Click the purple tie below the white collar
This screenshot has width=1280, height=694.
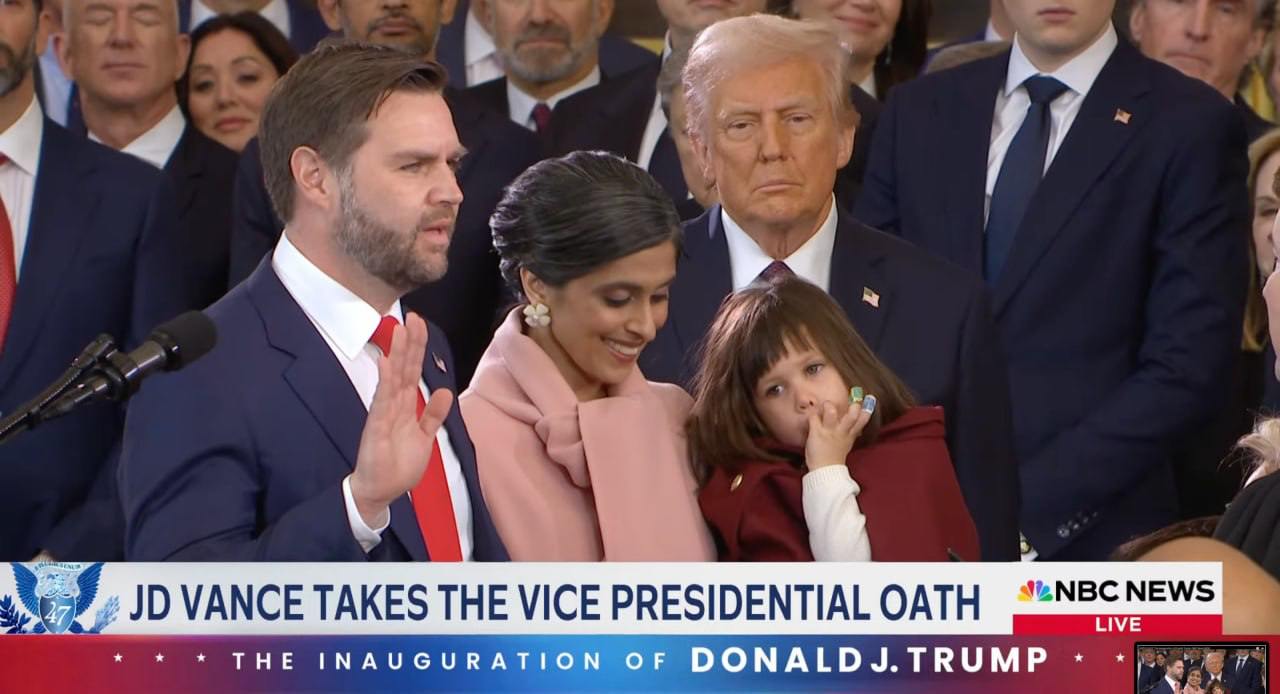pos(774,271)
